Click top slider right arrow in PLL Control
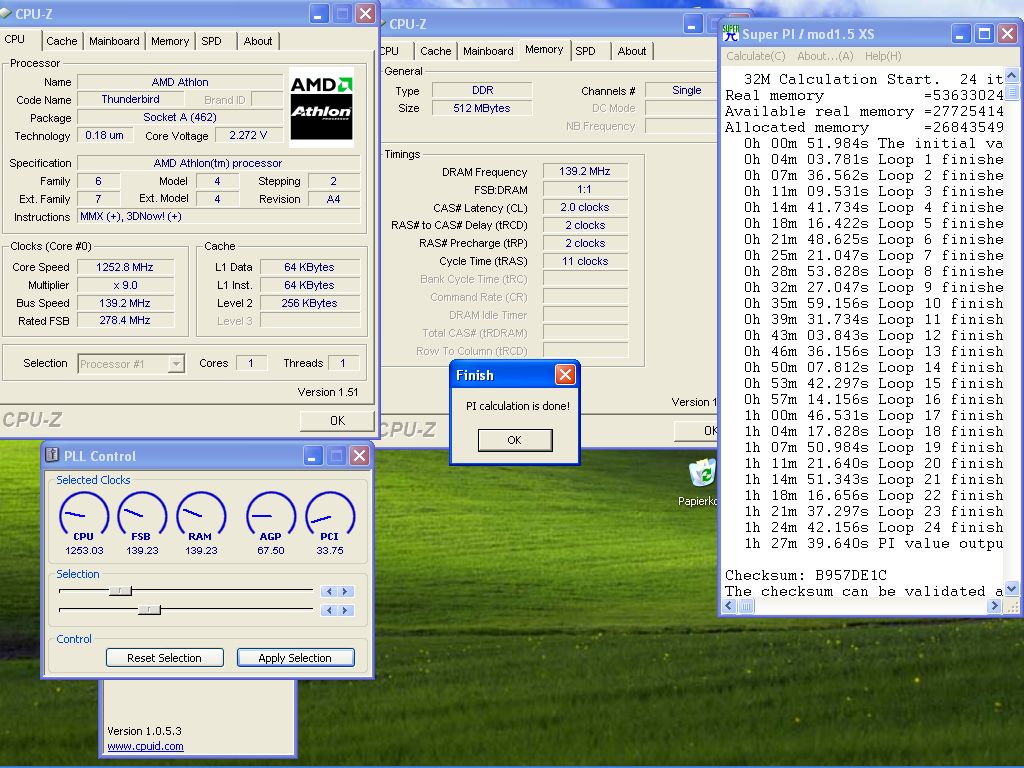Viewport: 1024px width, 768px height. click(345, 591)
